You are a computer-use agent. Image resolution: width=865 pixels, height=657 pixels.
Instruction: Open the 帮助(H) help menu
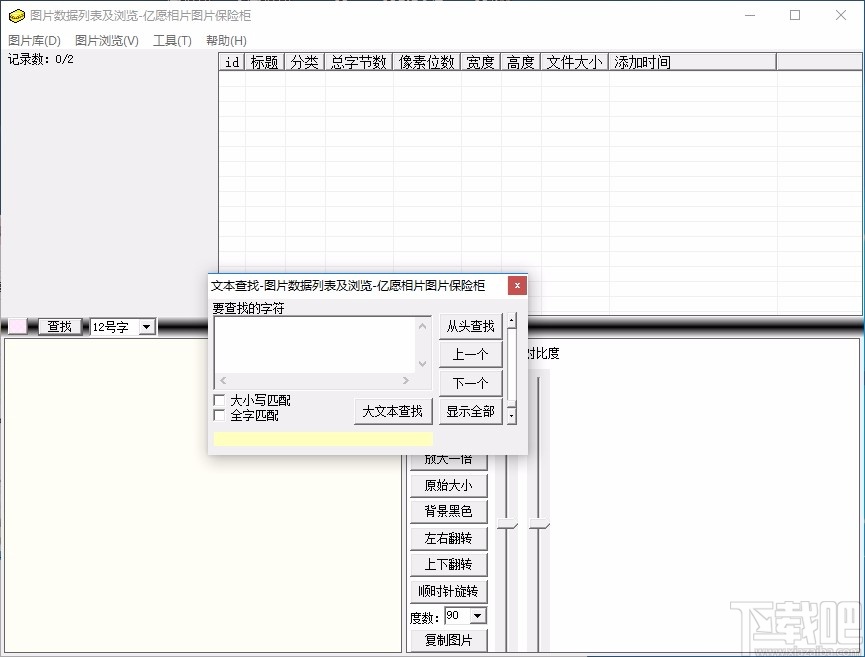[226, 40]
